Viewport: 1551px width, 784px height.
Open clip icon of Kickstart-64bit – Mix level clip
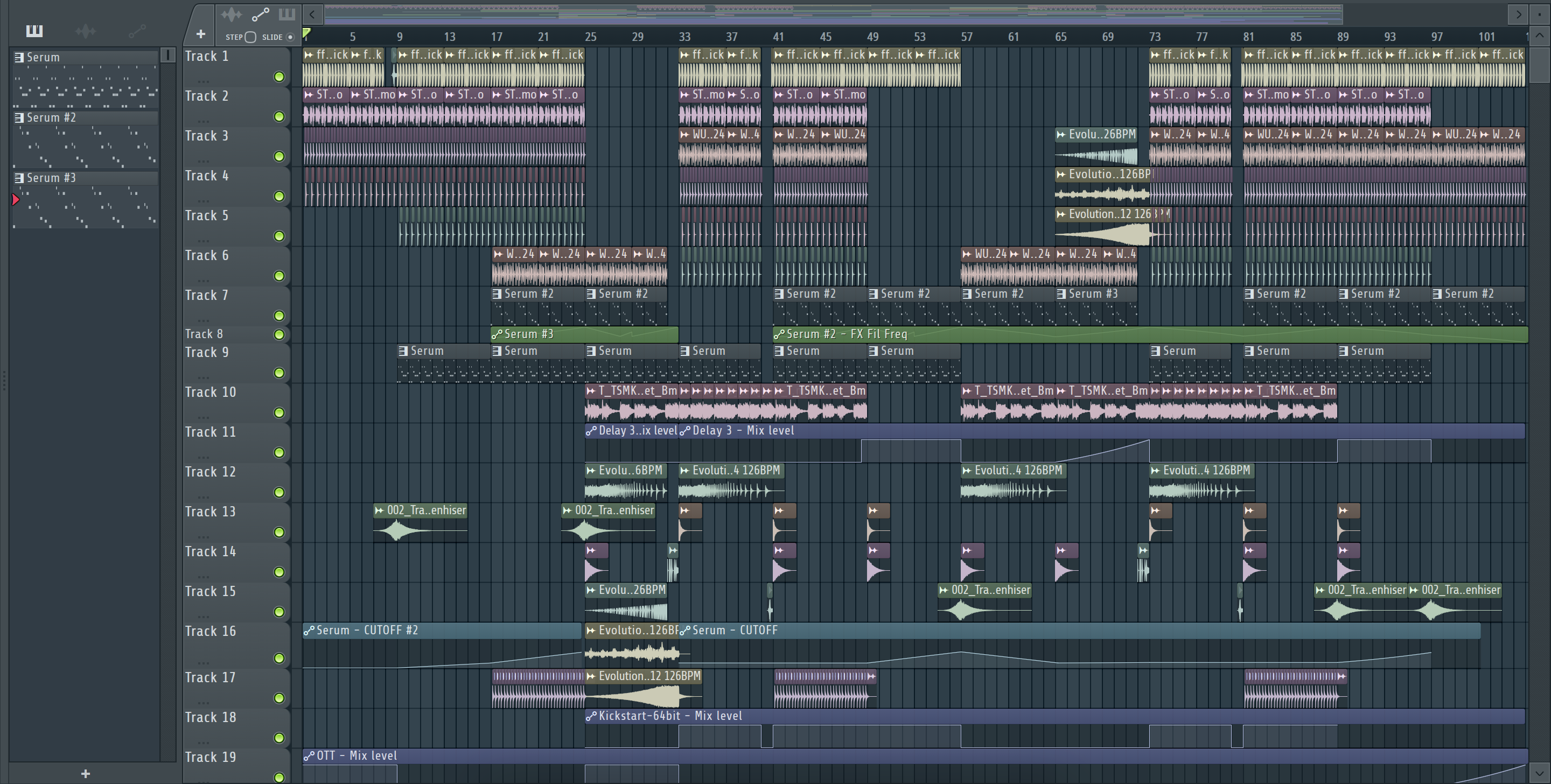coord(591,716)
